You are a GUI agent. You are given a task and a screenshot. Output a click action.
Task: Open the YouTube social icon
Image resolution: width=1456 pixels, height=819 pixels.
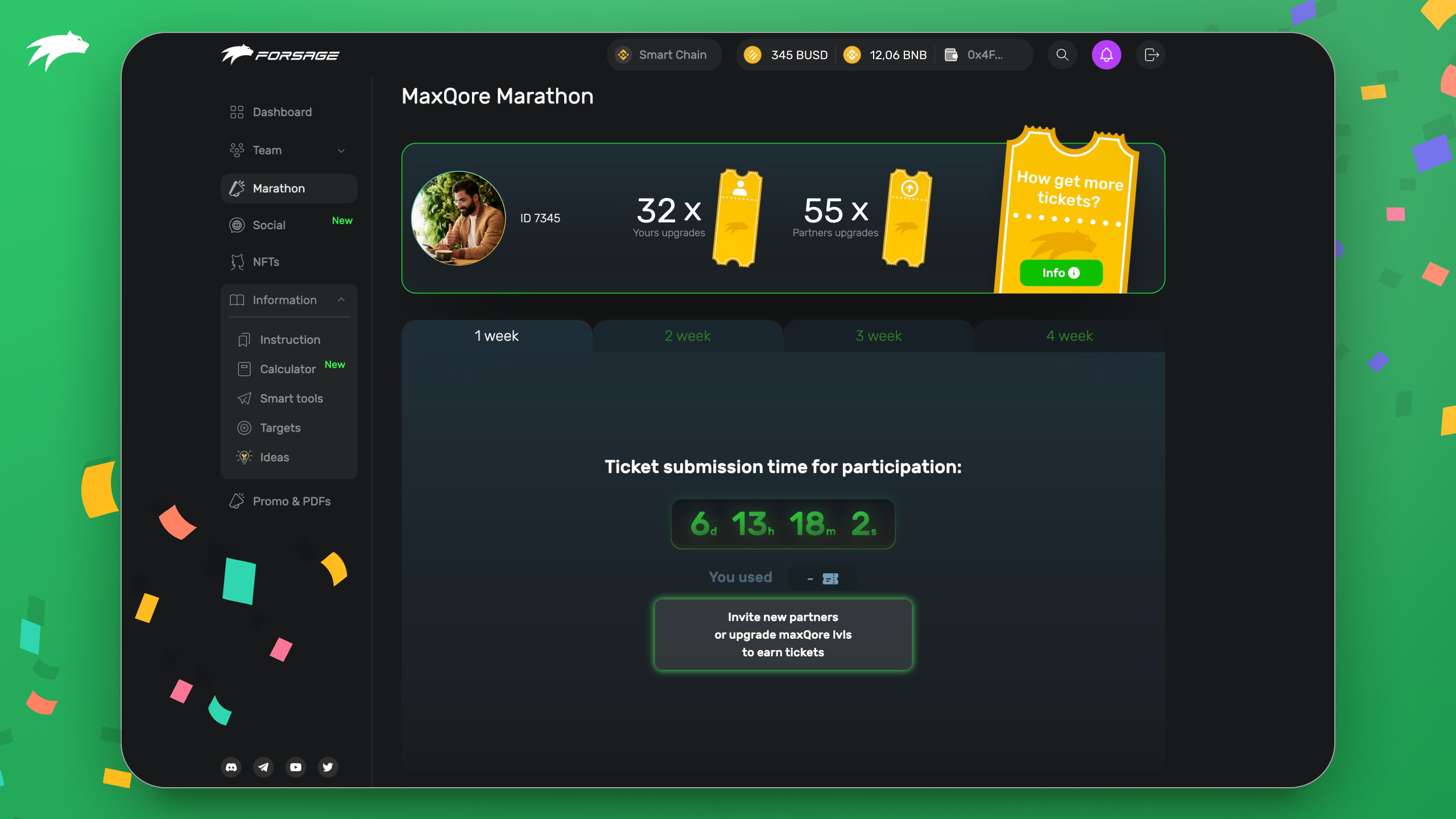[x=296, y=767]
